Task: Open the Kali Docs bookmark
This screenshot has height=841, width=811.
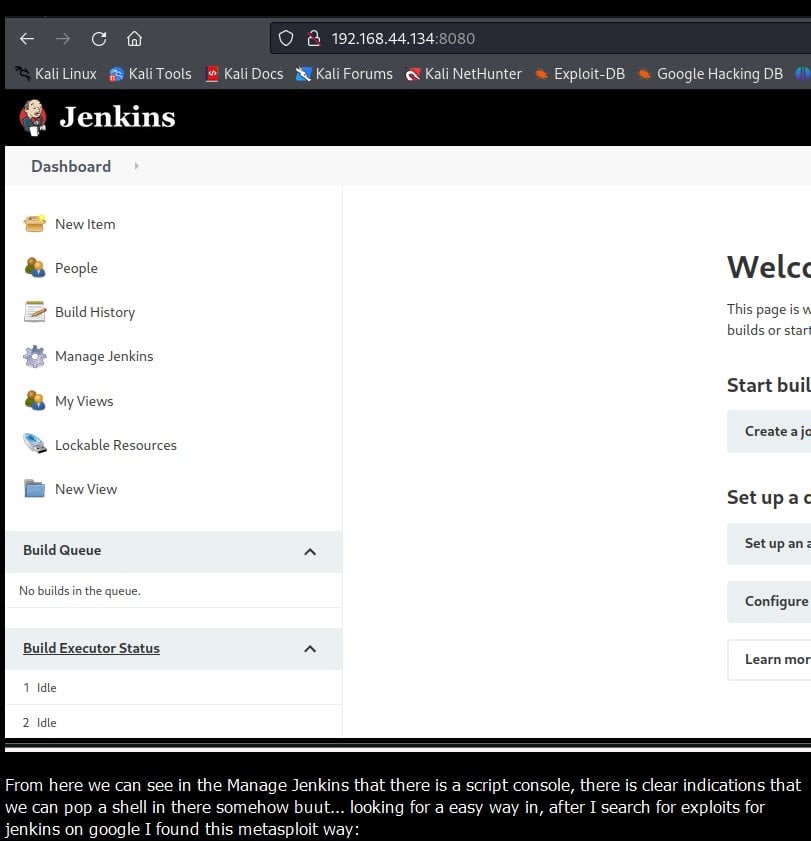Action: point(245,73)
